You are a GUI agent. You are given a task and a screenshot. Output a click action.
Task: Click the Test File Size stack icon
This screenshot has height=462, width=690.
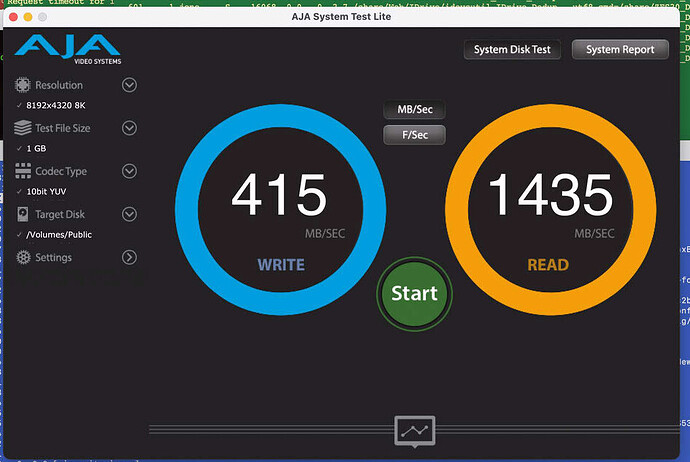tap(24, 129)
